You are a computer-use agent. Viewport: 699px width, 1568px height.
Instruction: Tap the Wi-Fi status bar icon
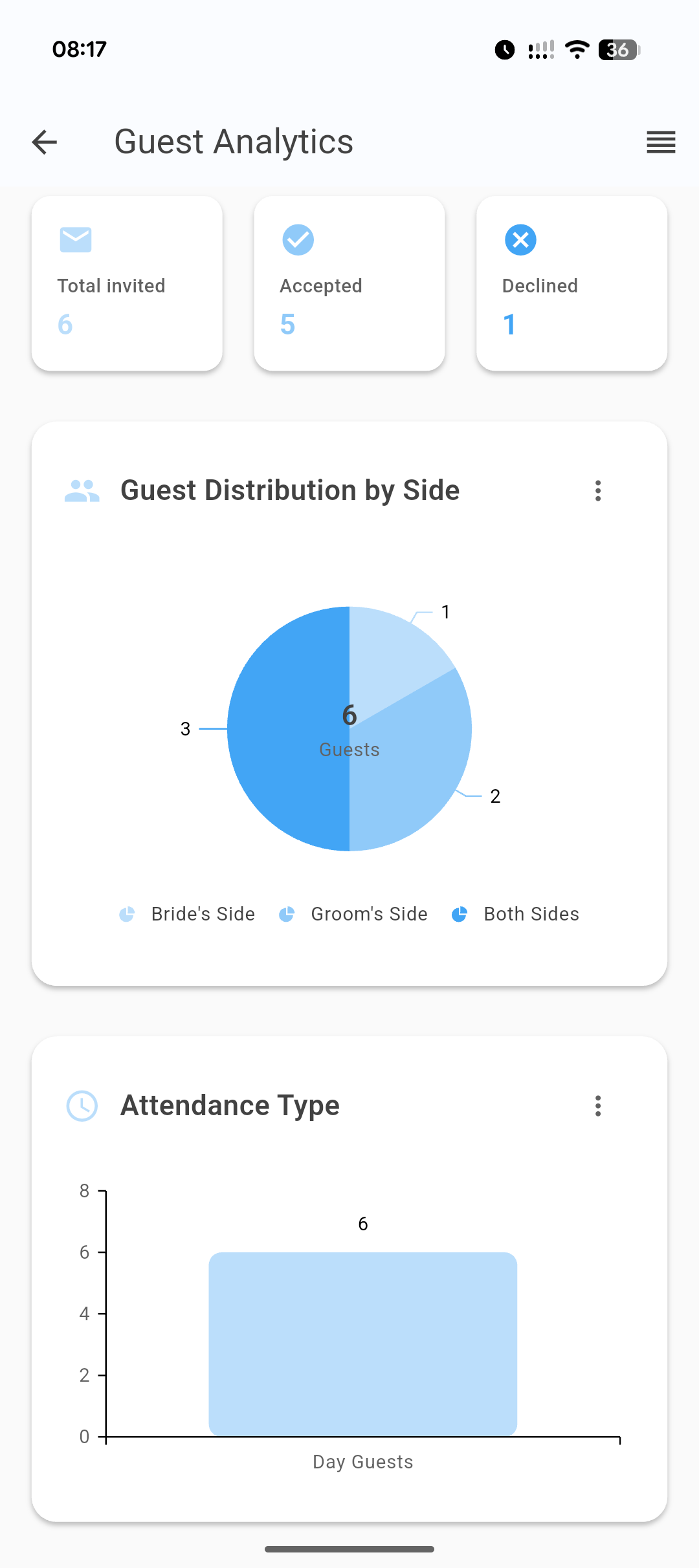pos(577,50)
